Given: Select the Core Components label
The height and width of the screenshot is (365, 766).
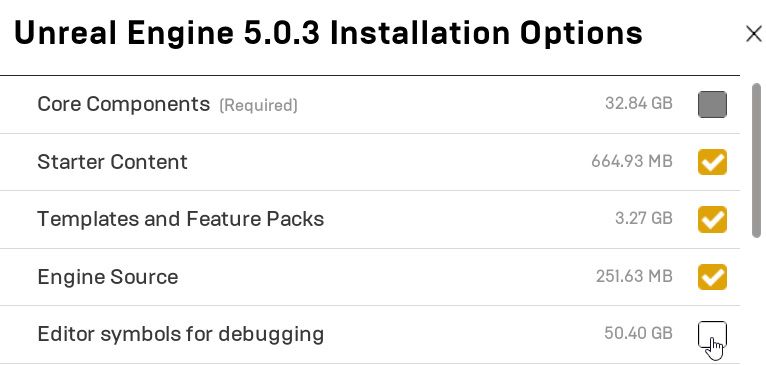Looking at the screenshot, I should click(x=124, y=104).
